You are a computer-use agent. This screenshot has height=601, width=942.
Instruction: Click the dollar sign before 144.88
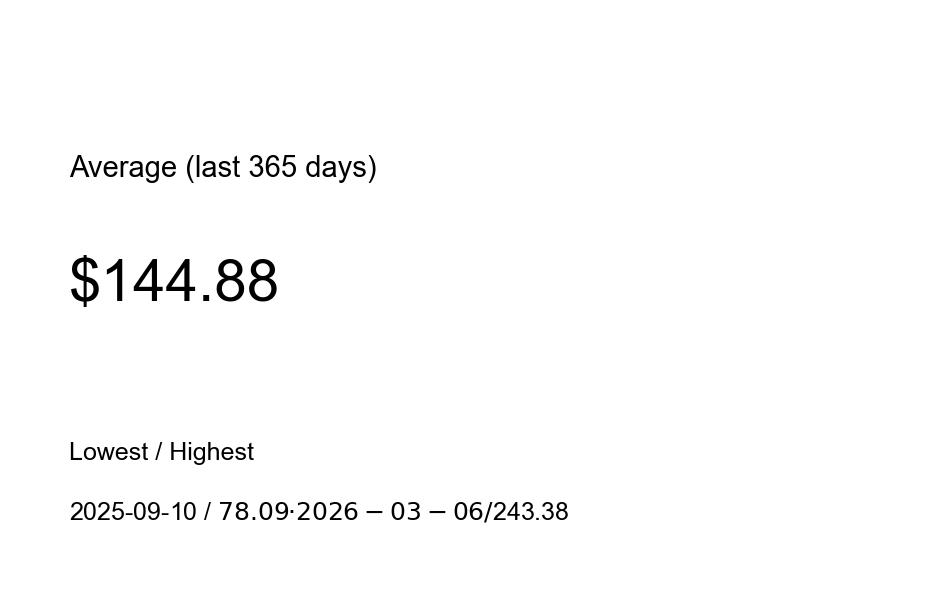pyautogui.click(x=84, y=280)
